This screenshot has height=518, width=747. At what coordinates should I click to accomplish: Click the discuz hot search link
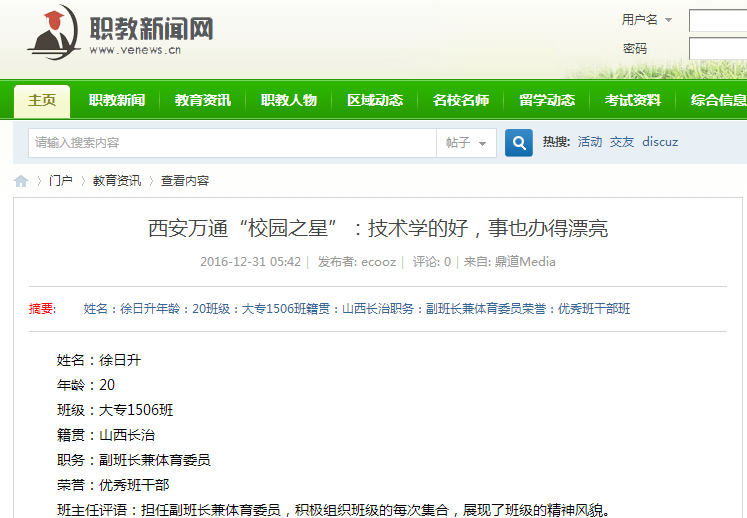click(x=660, y=142)
